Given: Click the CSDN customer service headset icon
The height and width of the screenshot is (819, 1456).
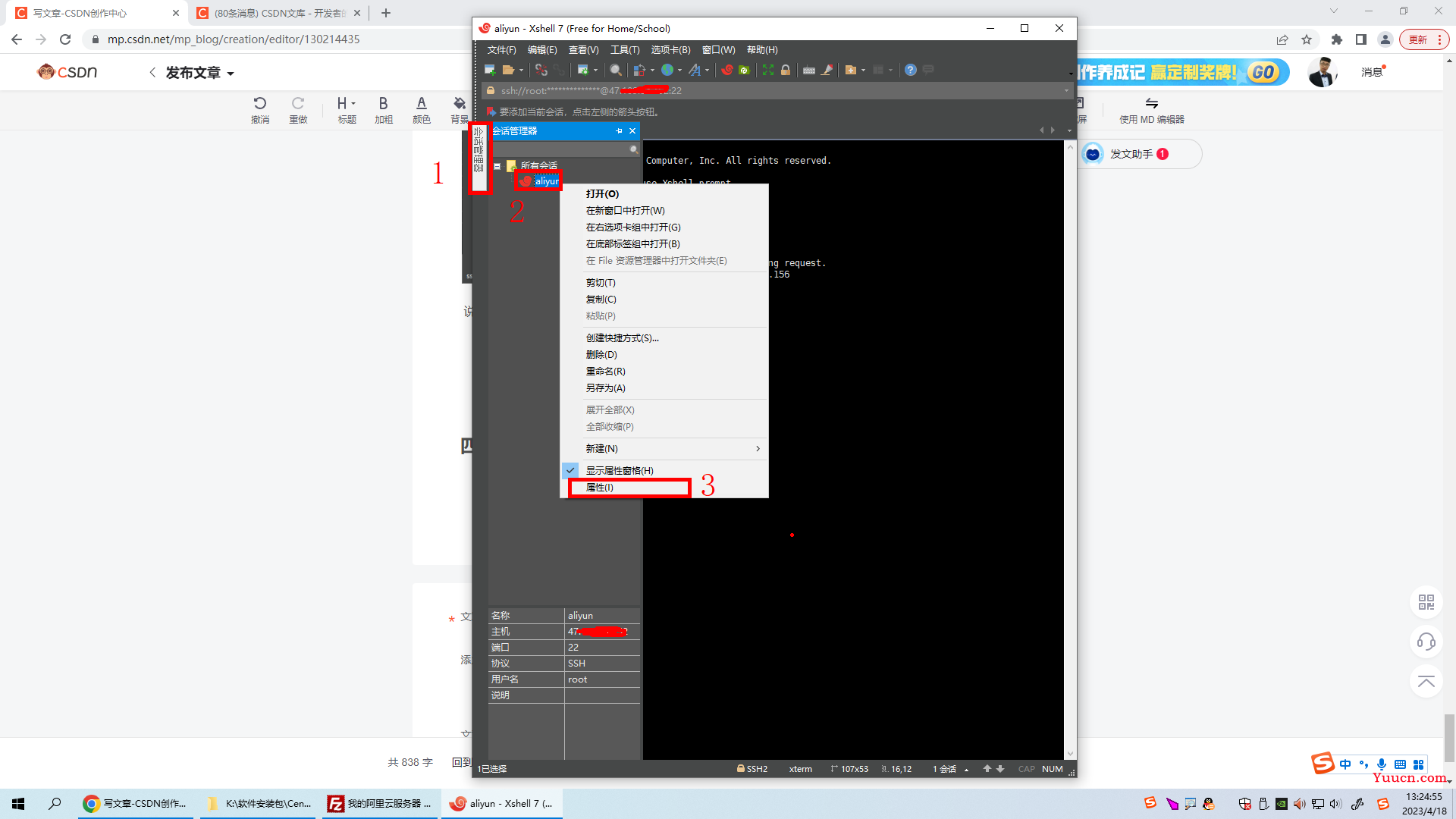Looking at the screenshot, I should click(x=1426, y=642).
